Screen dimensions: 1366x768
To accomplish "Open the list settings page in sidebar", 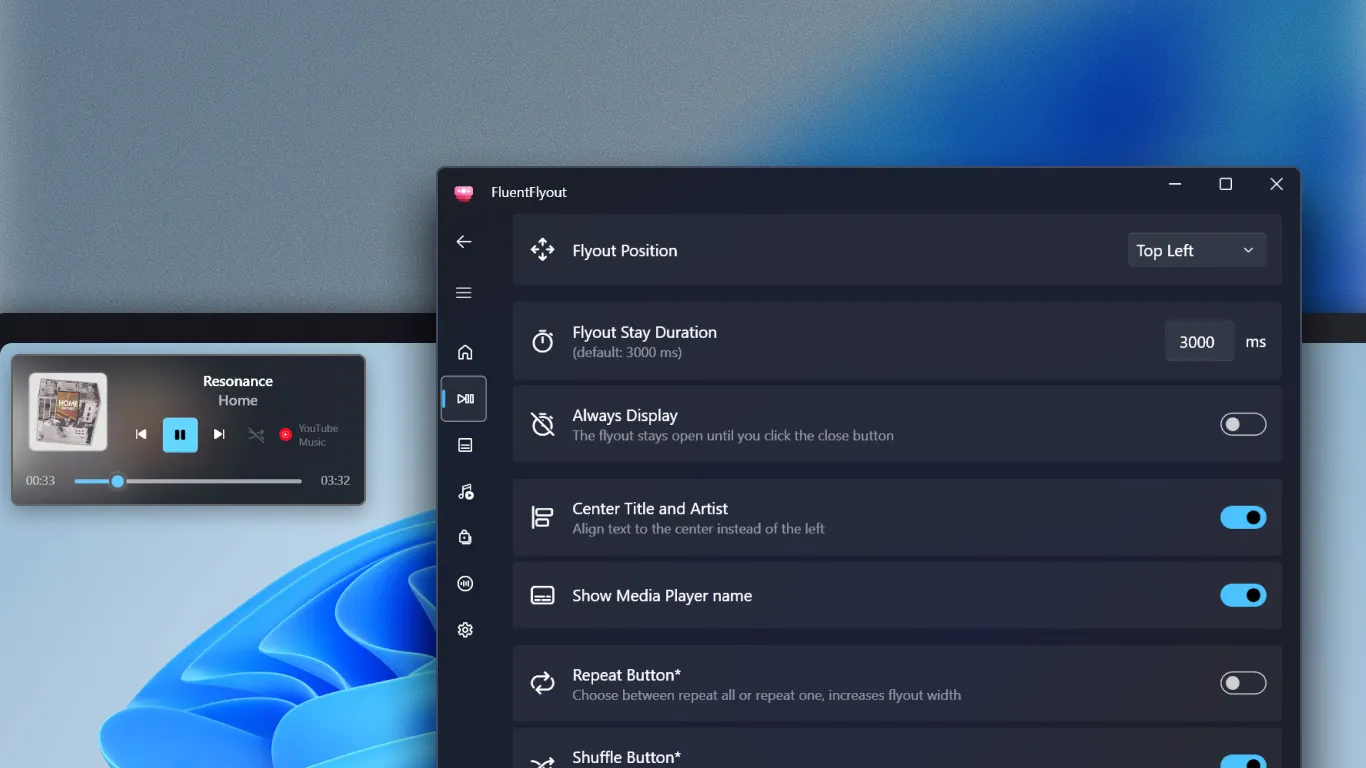I will coord(464,445).
